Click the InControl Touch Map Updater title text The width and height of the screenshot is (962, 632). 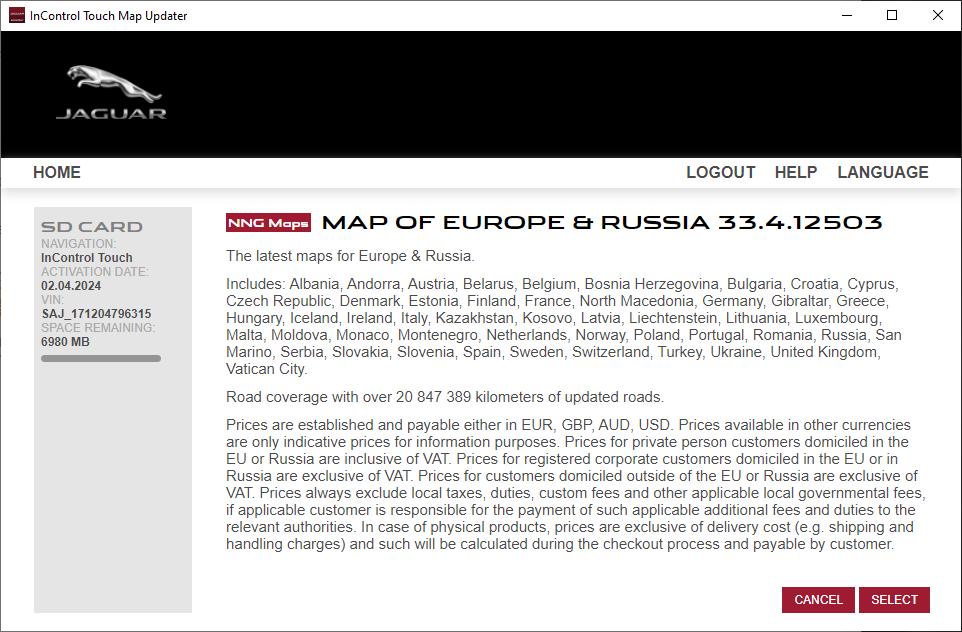tap(109, 16)
